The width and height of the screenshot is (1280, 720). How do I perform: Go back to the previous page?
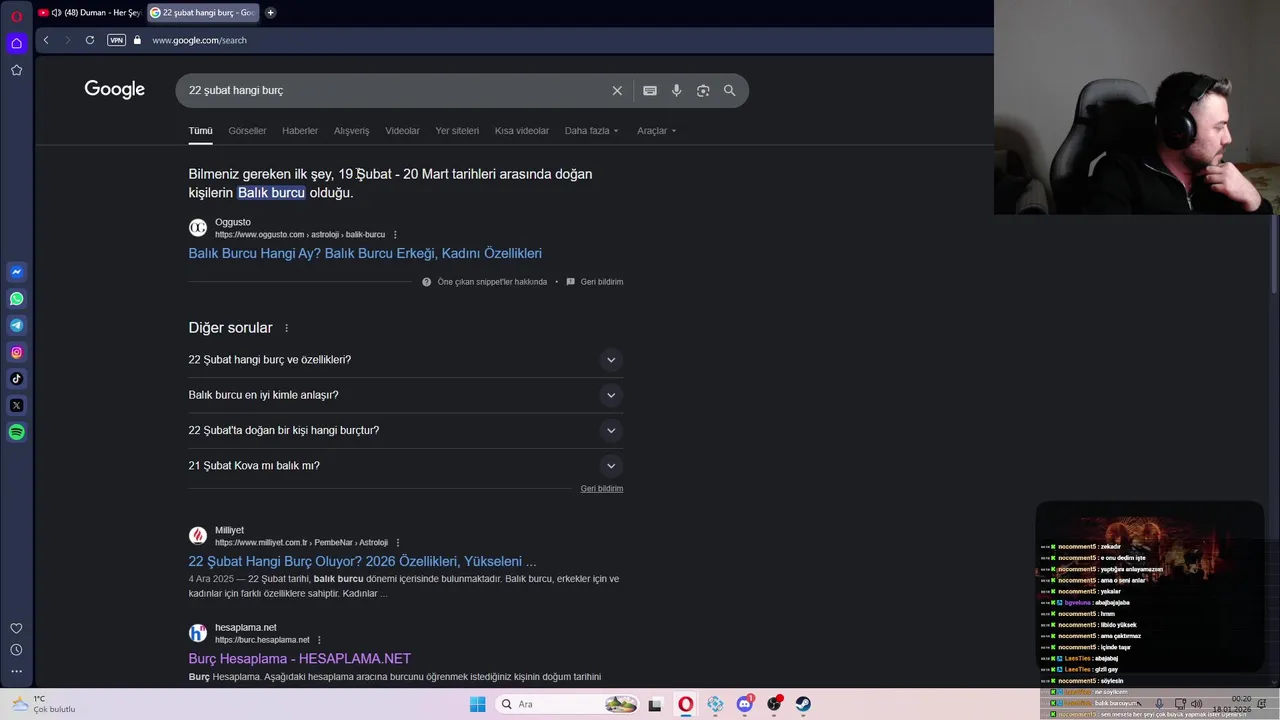pos(46,40)
